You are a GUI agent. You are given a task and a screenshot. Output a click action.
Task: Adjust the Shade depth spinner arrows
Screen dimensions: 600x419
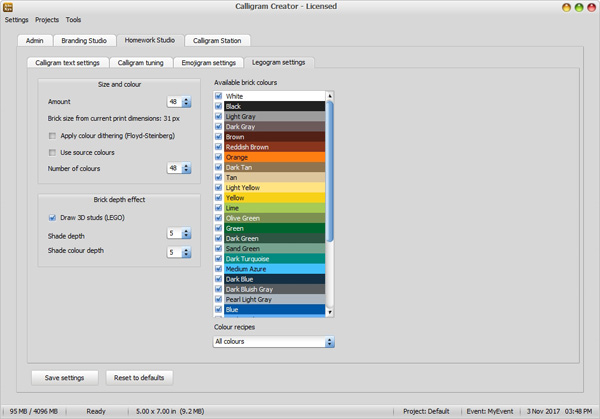186,233
